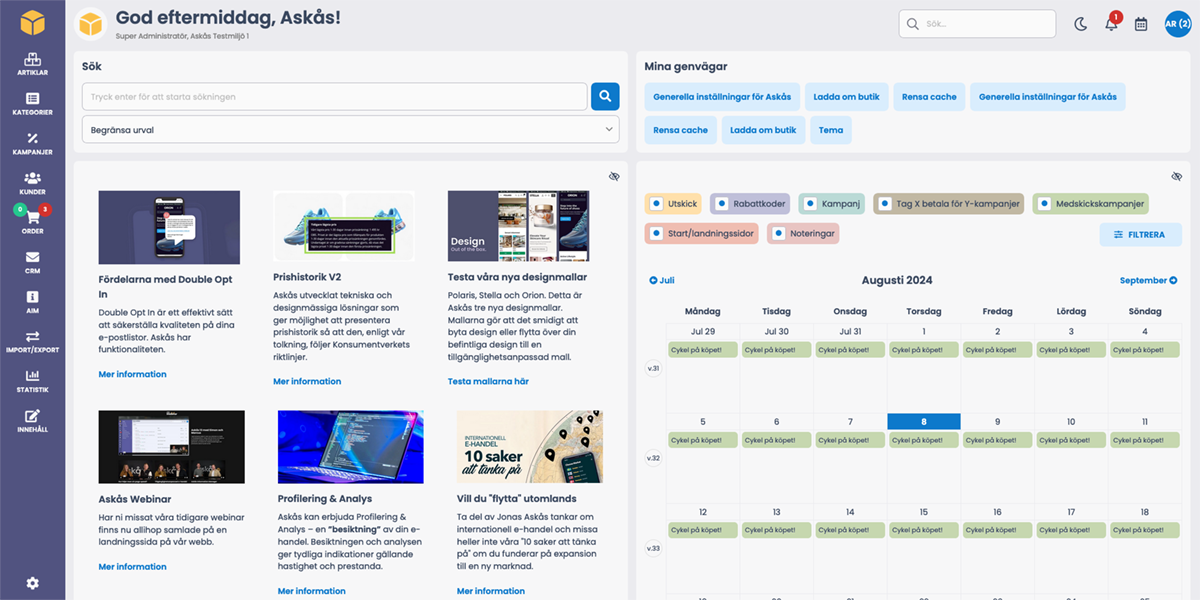Hide the calendar panel

1177,176
